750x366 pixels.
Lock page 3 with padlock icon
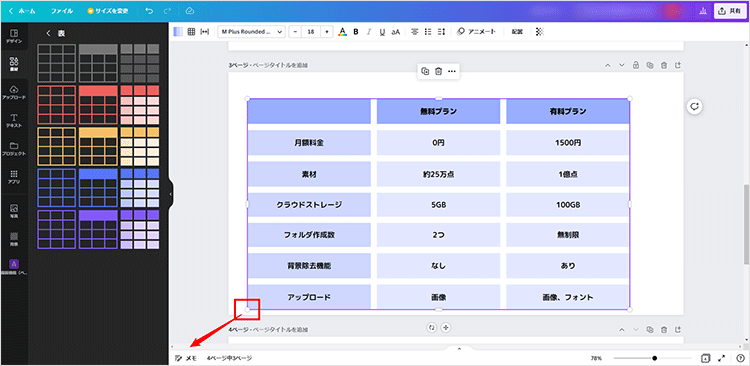636,66
